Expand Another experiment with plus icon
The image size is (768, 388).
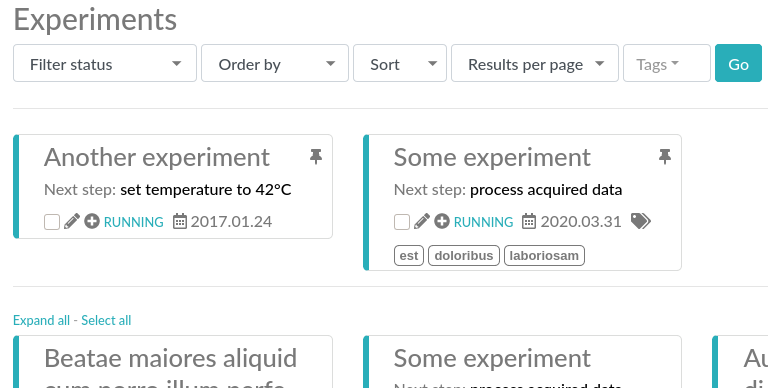pyautogui.click(x=92, y=221)
